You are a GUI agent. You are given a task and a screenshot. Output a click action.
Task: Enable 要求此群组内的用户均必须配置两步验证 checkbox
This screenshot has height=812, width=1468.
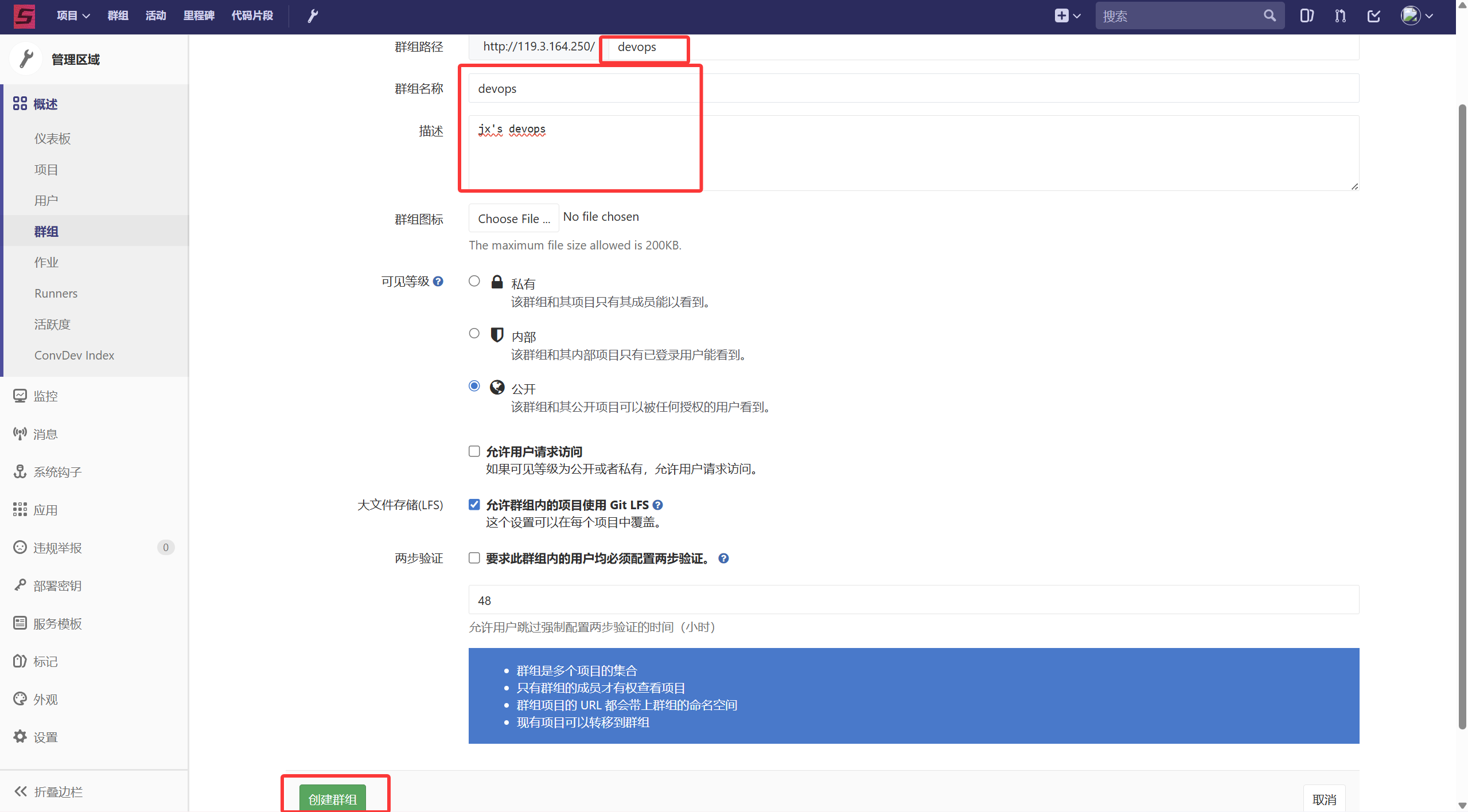click(474, 558)
